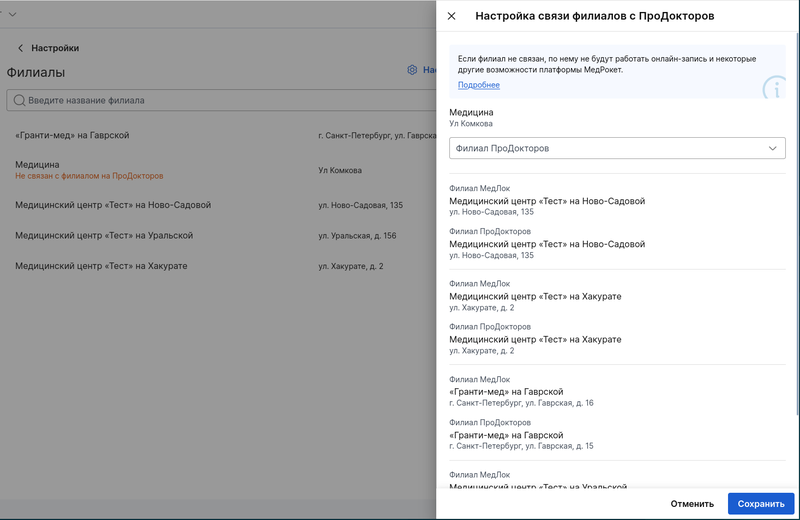Select Медицинский центр «Тест» на Ново-Садовой in the left list
The height and width of the screenshot is (520, 800).
(x=113, y=205)
